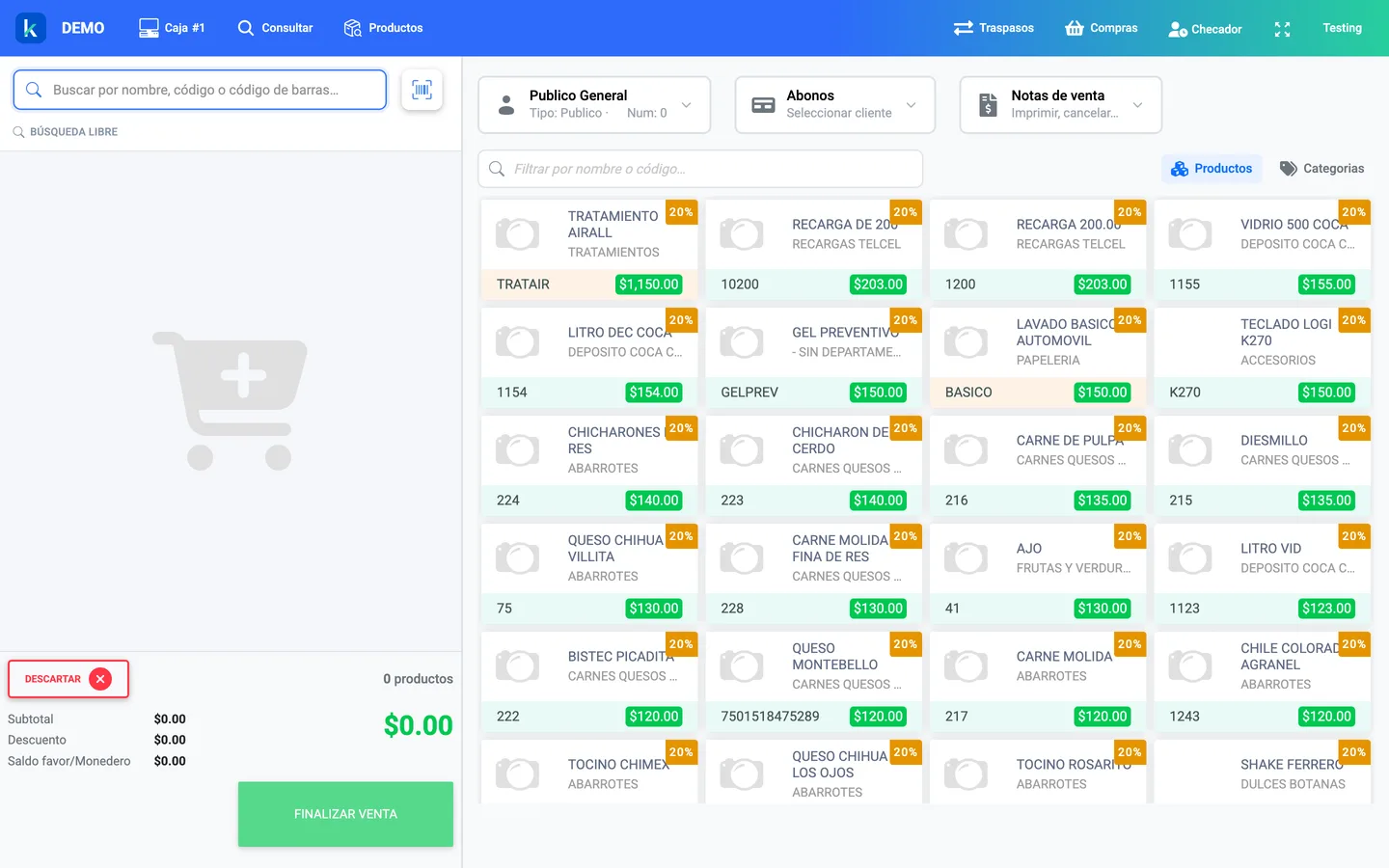Click the red X icon on Descartar
Viewport: 1389px width, 868px height.
coord(99,679)
